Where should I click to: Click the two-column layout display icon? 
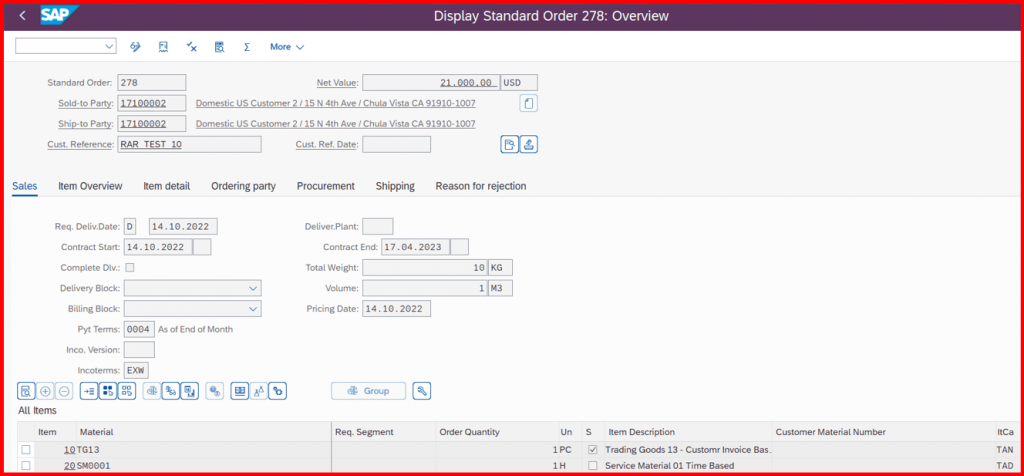(240, 391)
